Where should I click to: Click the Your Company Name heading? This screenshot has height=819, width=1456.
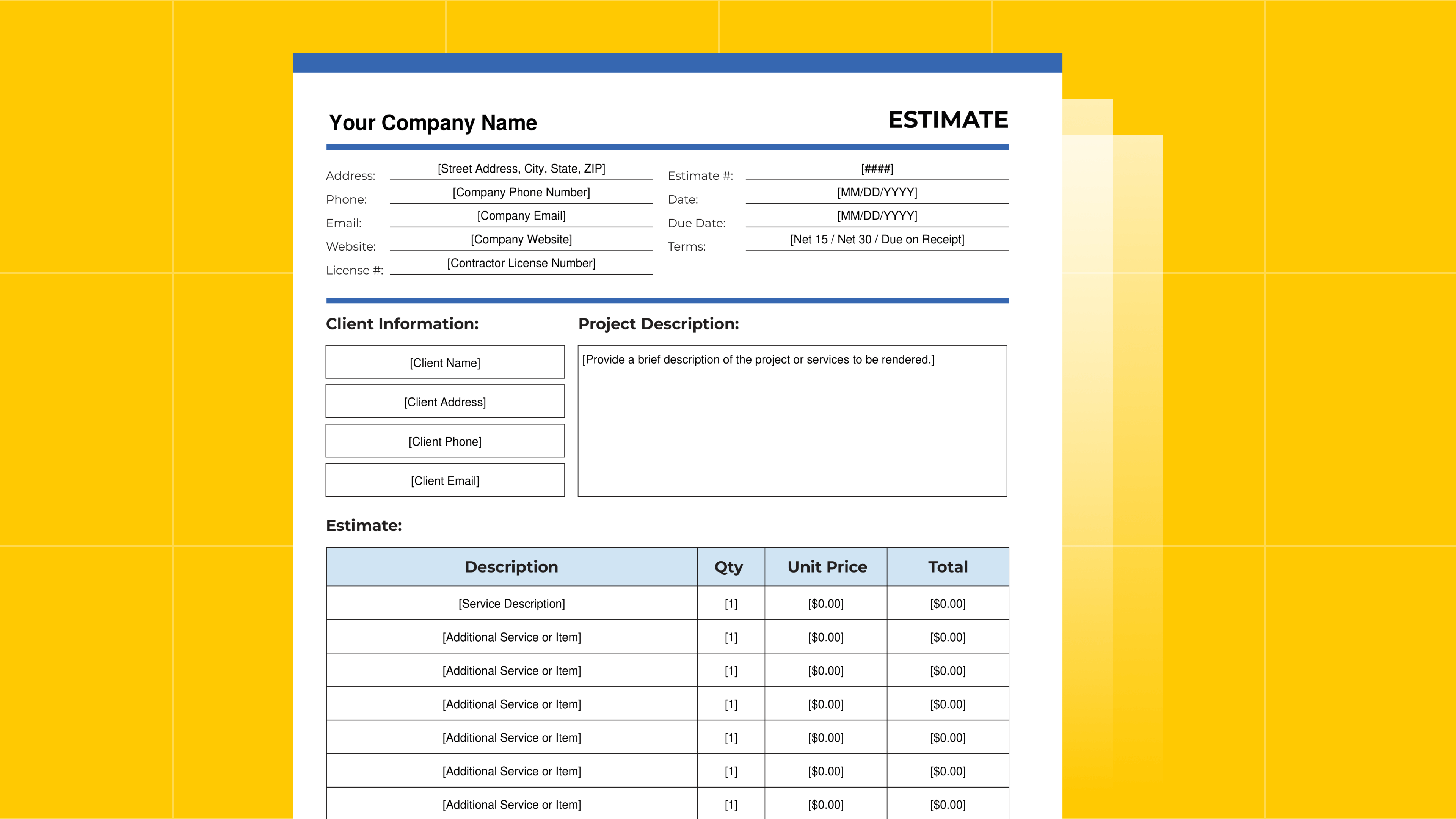point(433,122)
